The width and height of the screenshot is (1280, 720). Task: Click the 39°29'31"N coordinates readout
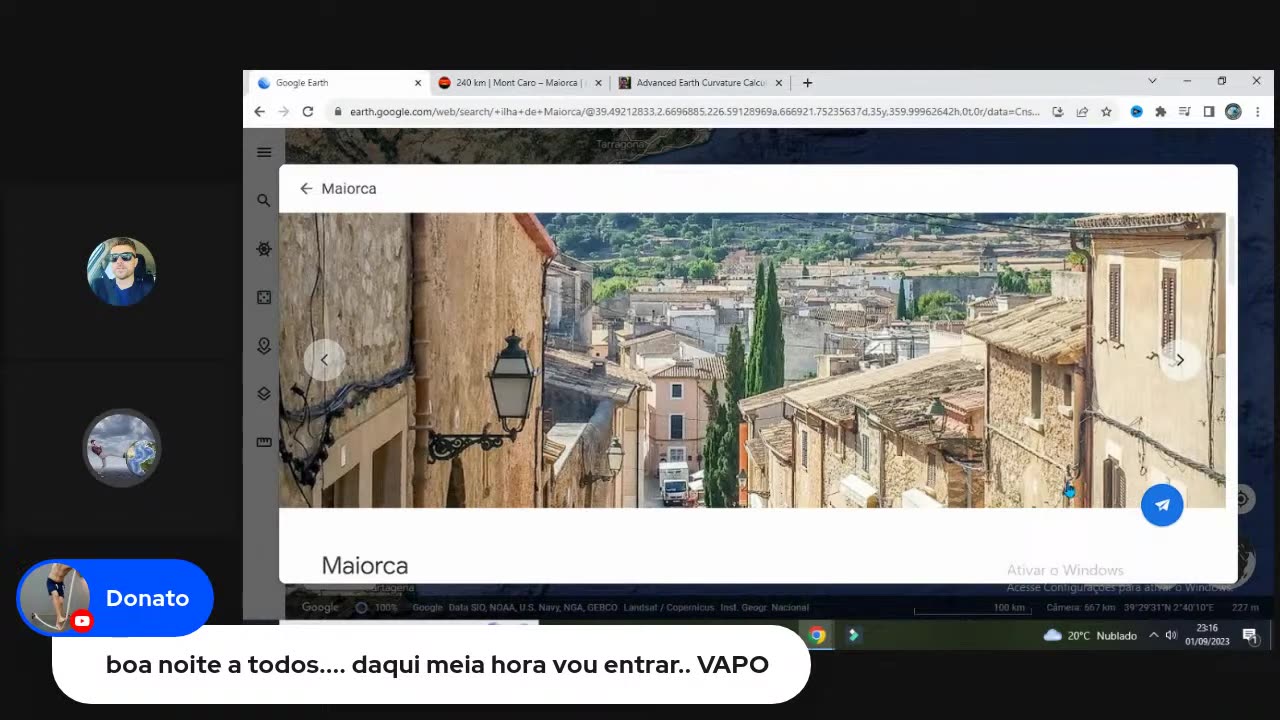(1168, 607)
